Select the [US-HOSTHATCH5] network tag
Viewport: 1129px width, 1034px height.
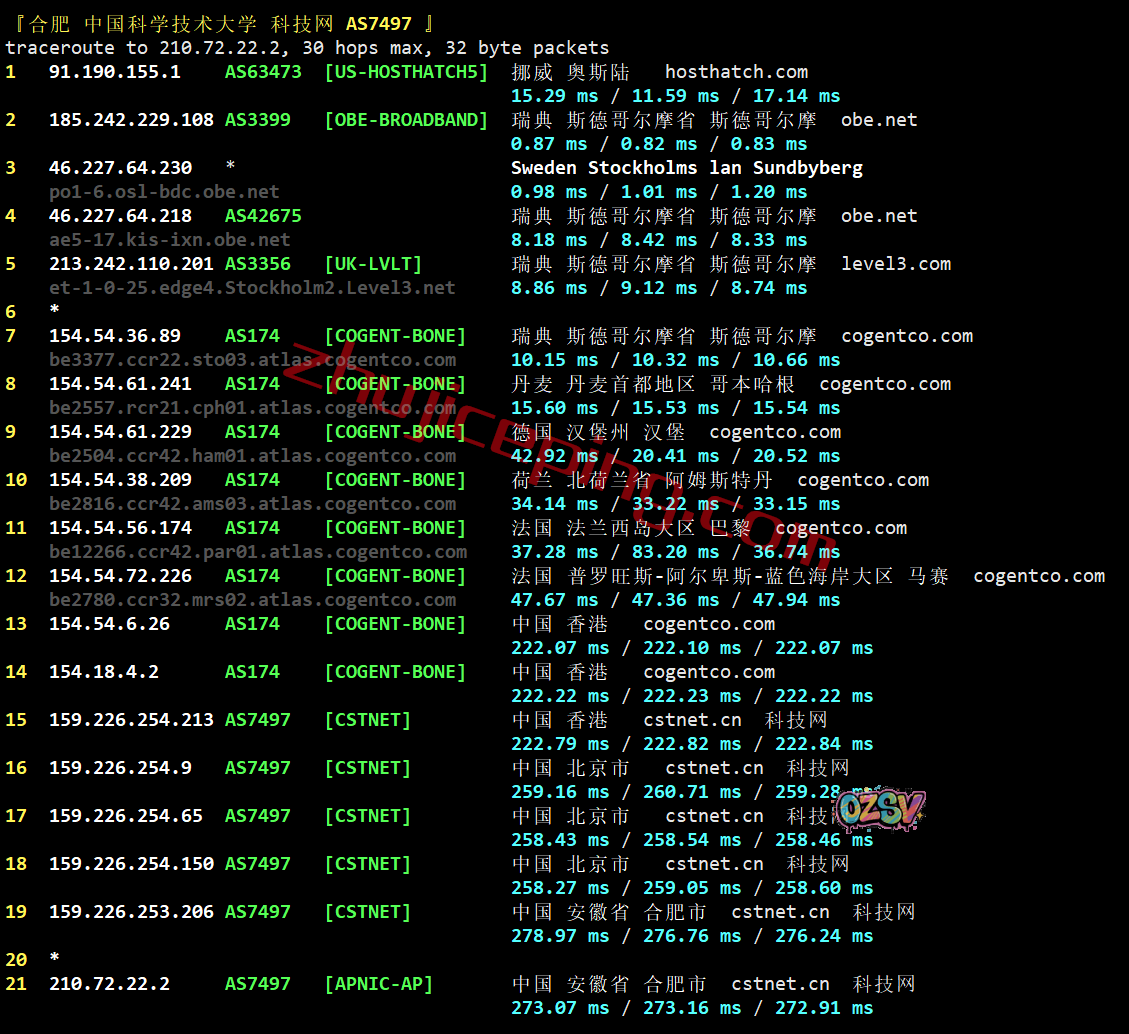pos(406,72)
